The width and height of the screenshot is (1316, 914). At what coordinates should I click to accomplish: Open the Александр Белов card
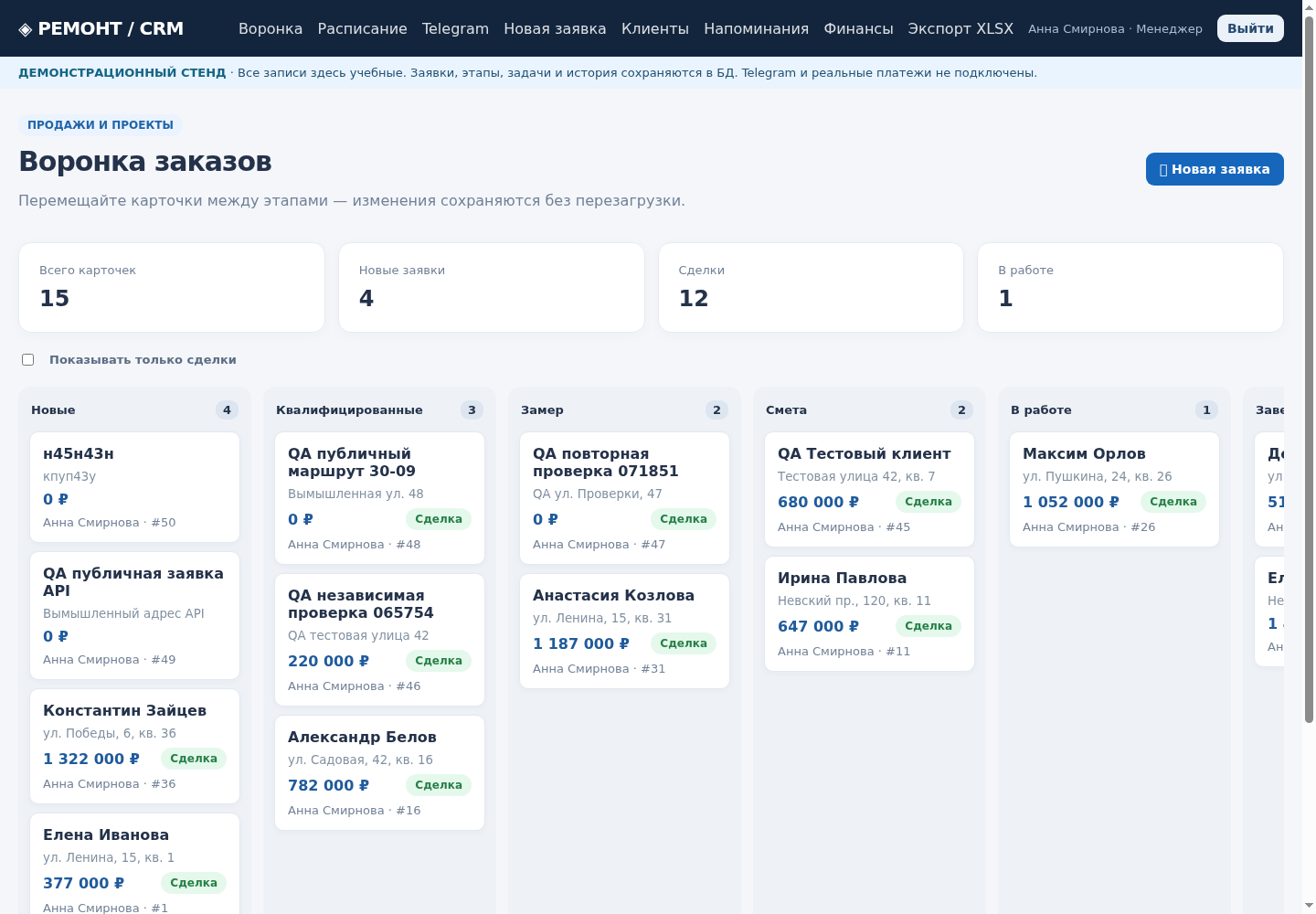(x=380, y=773)
